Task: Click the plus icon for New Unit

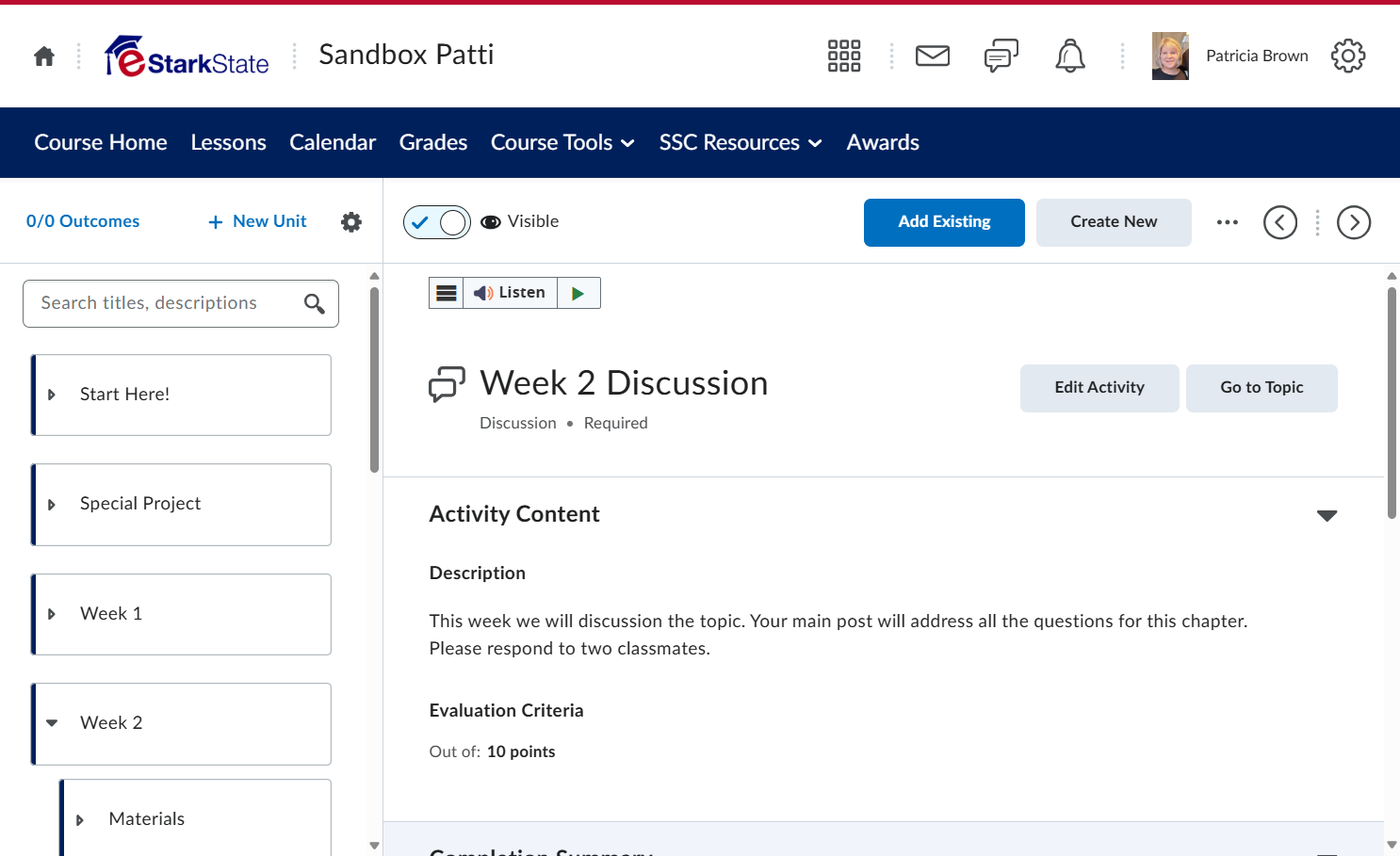Action: pyautogui.click(x=216, y=222)
